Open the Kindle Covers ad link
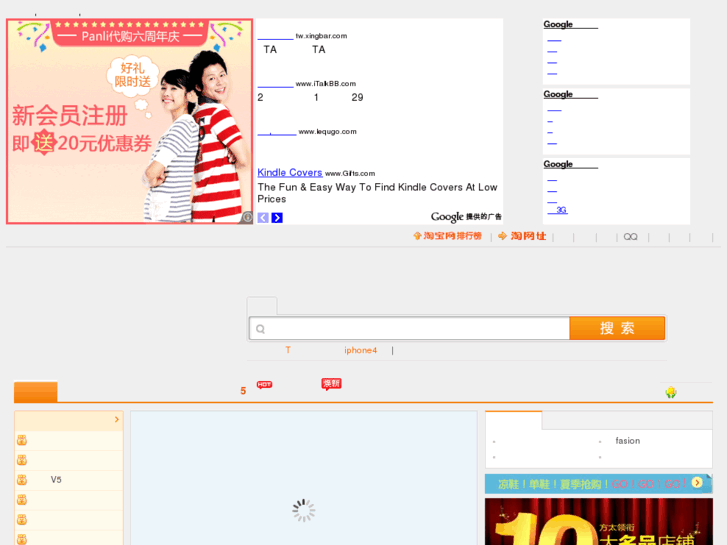Screen dimensions: 727x545 pos(290,173)
